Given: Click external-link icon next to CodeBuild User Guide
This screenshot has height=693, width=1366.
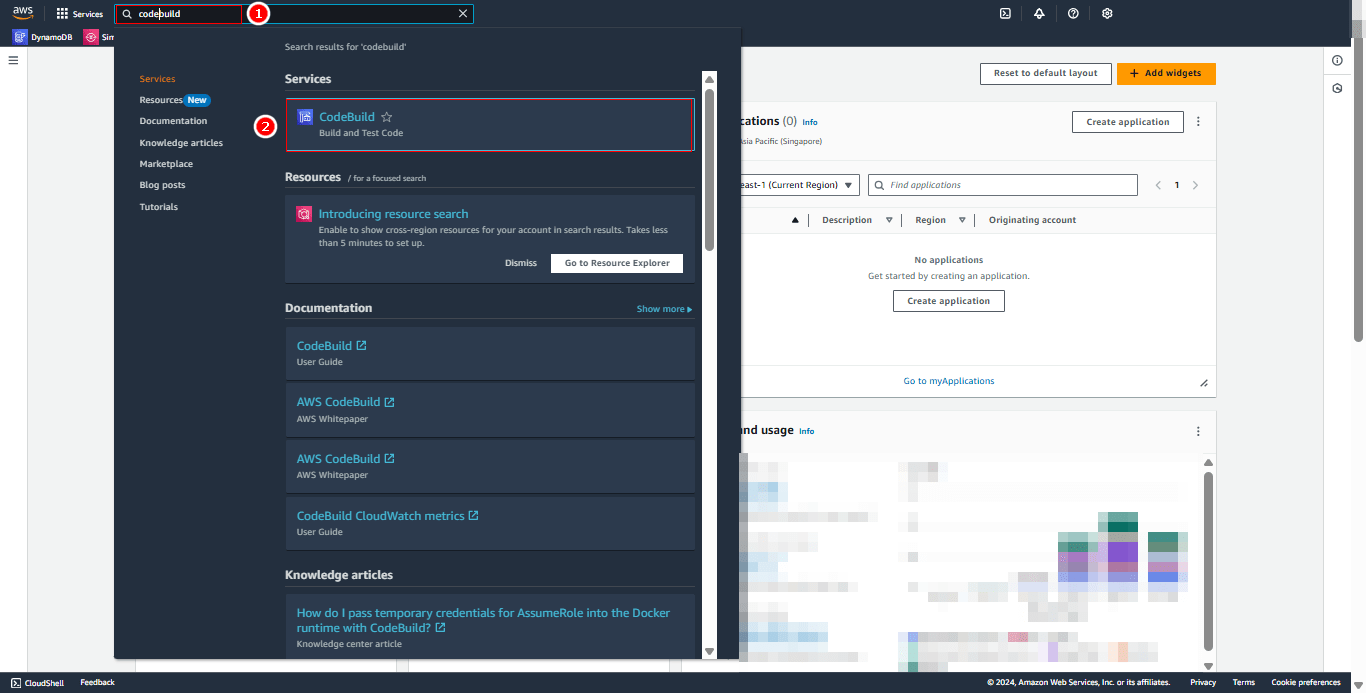Looking at the screenshot, I should (x=362, y=346).
